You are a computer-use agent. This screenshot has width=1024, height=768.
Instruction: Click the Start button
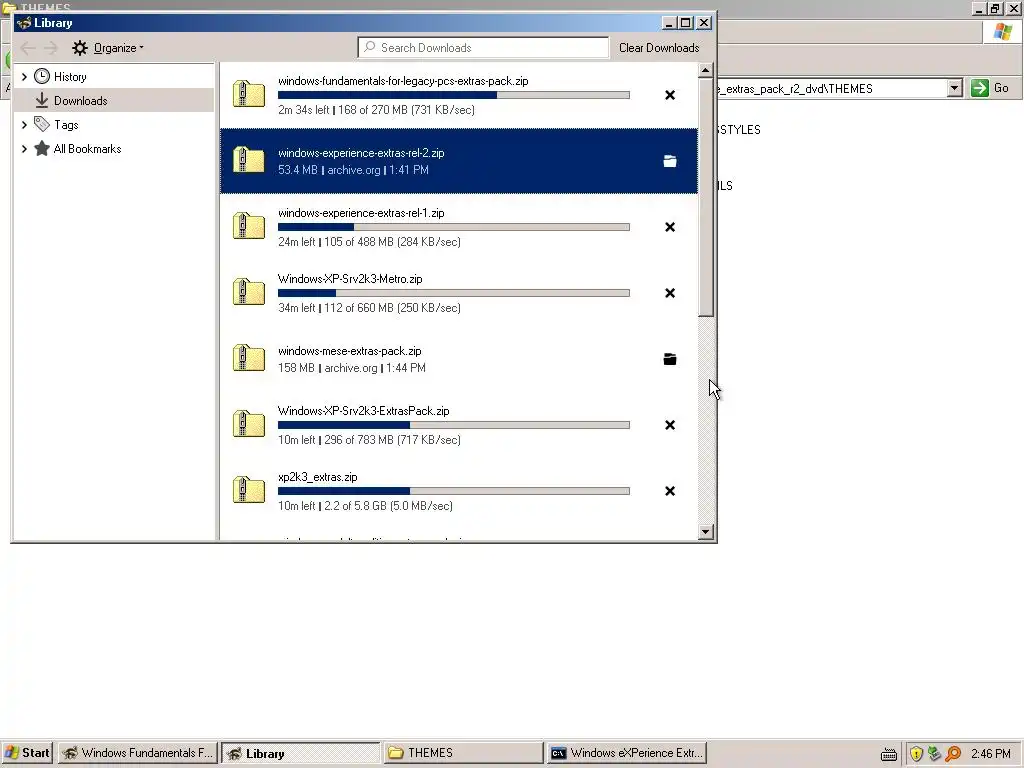tap(27, 753)
